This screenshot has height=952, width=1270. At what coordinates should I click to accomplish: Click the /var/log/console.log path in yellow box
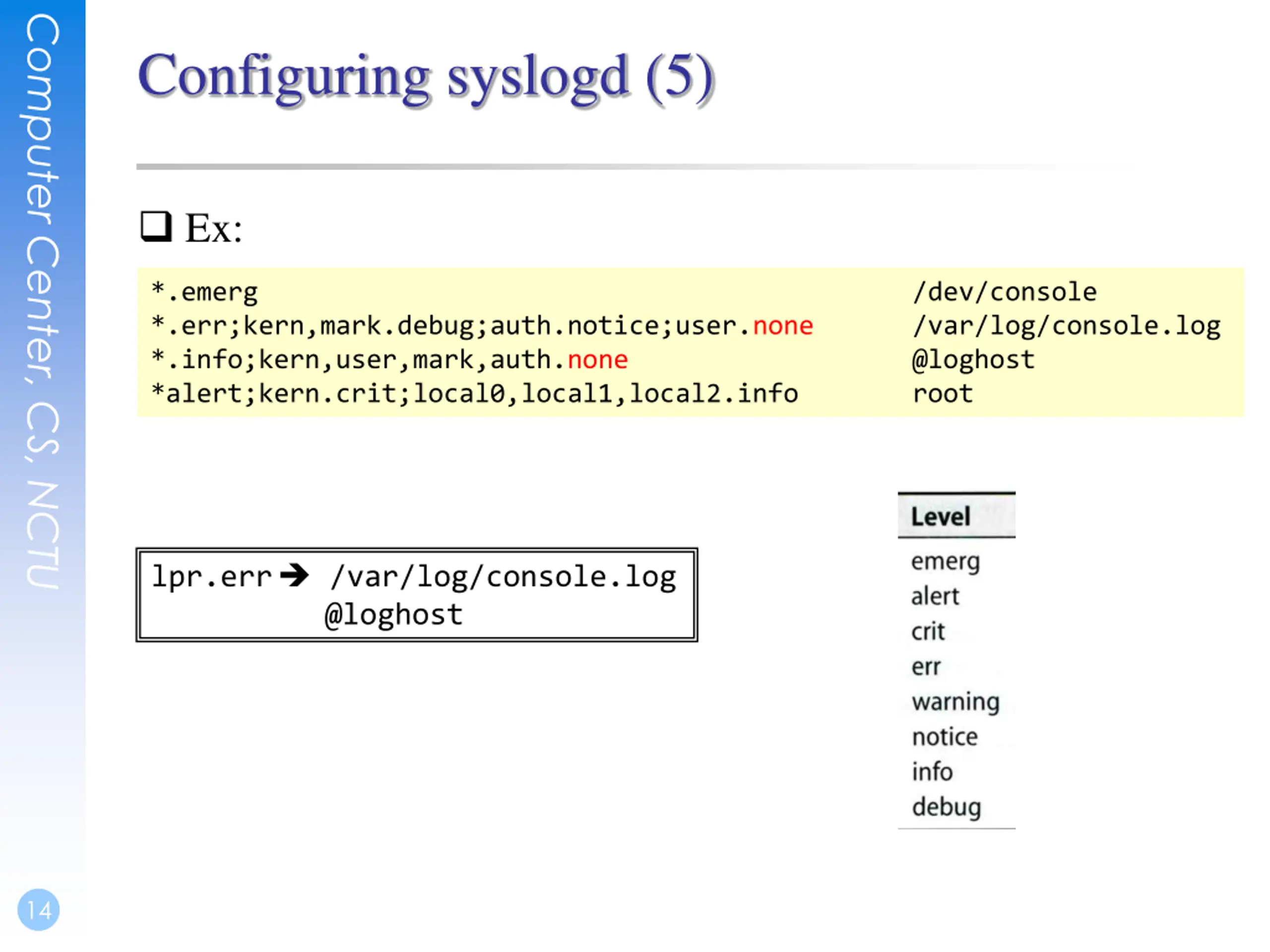[1066, 326]
